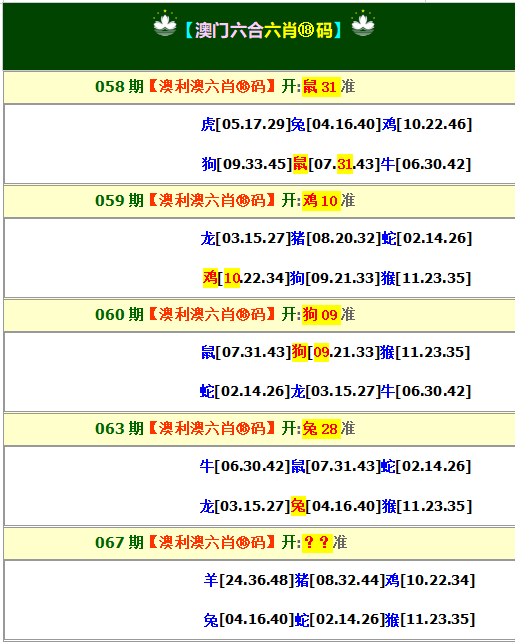Select the 063 期 period label
This screenshot has width=515, height=643.
coord(119,429)
